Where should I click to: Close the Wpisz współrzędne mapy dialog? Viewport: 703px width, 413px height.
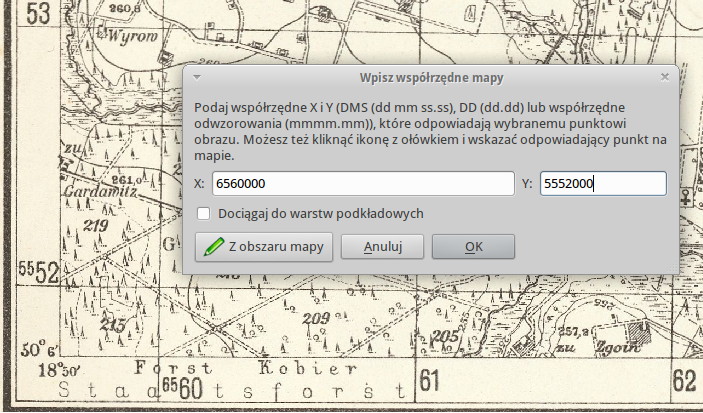665,77
